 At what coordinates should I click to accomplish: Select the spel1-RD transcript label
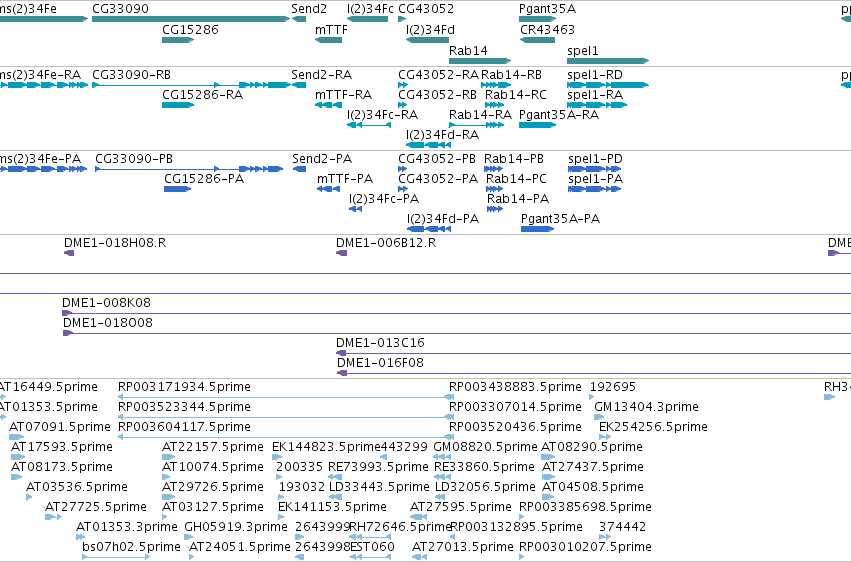click(595, 74)
